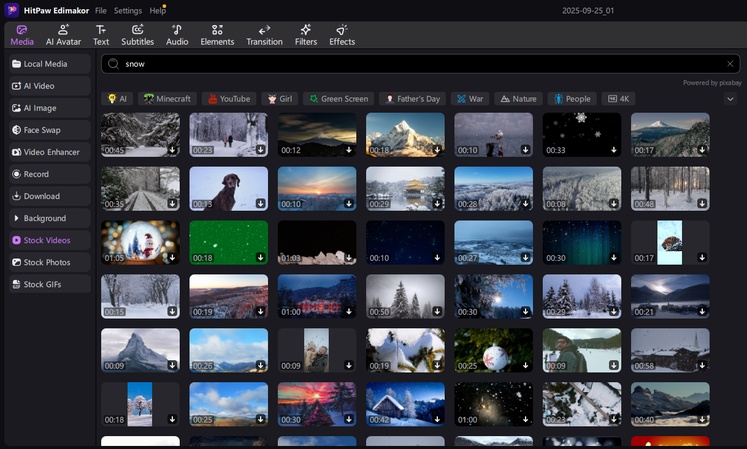Open Local Media in sidebar

tap(50, 64)
